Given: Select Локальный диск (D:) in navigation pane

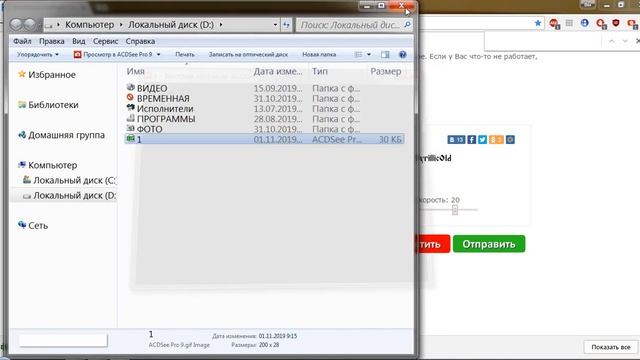Looking at the screenshot, I should pyautogui.click(x=74, y=196).
